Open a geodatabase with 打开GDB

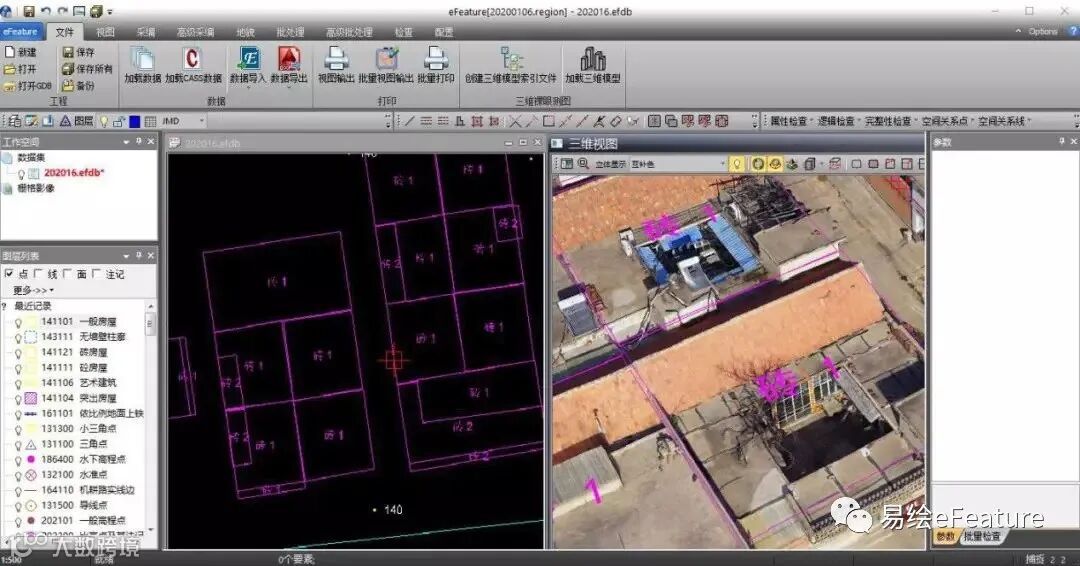pos(28,86)
